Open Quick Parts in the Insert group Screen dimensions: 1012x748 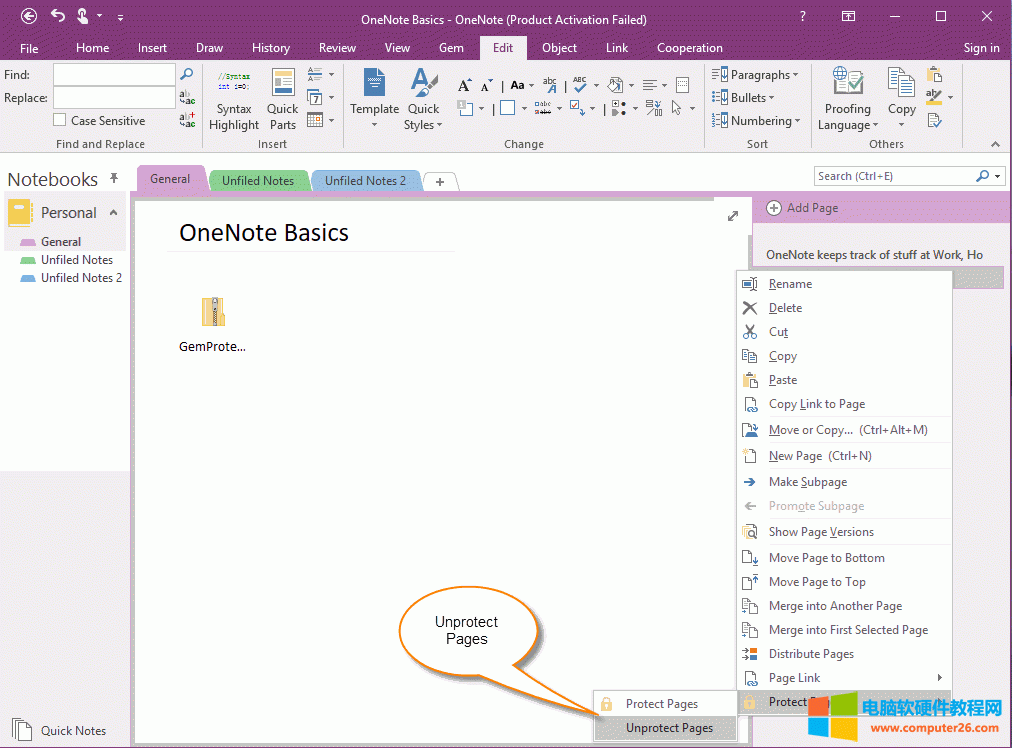[282, 99]
